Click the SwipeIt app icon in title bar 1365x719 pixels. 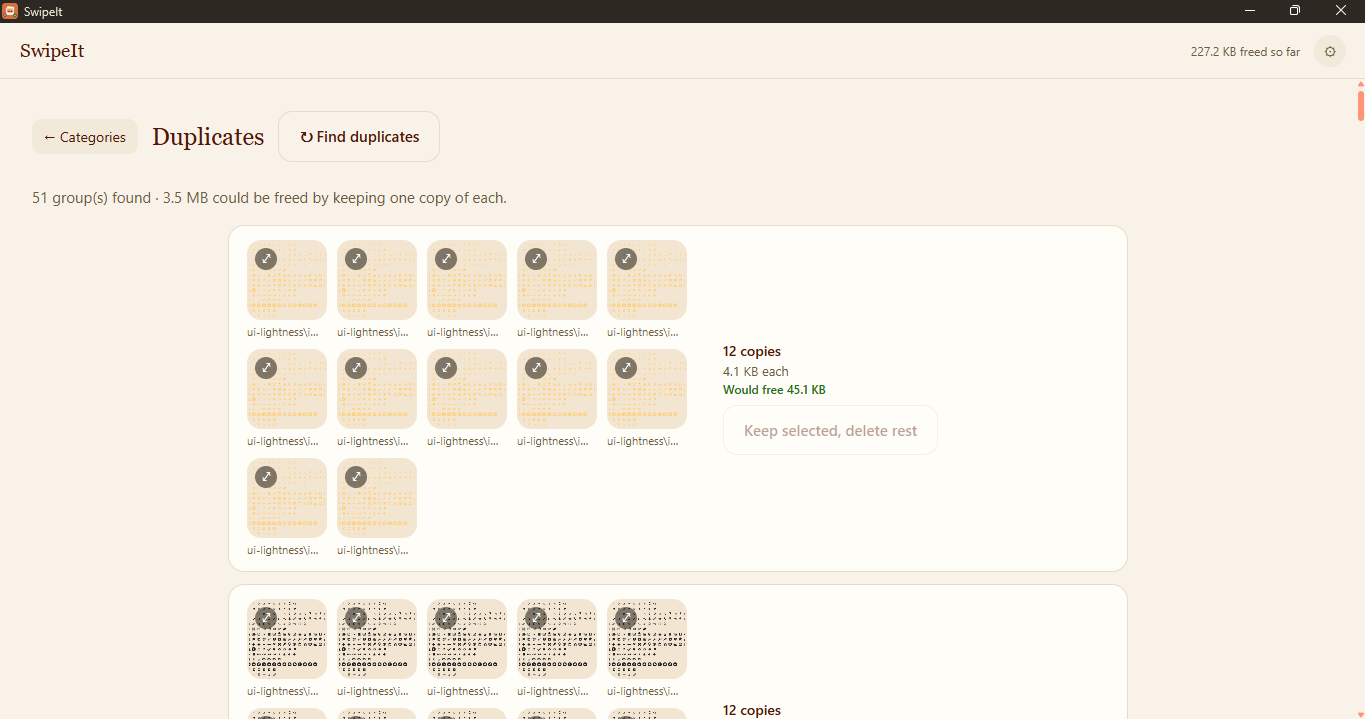point(10,11)
